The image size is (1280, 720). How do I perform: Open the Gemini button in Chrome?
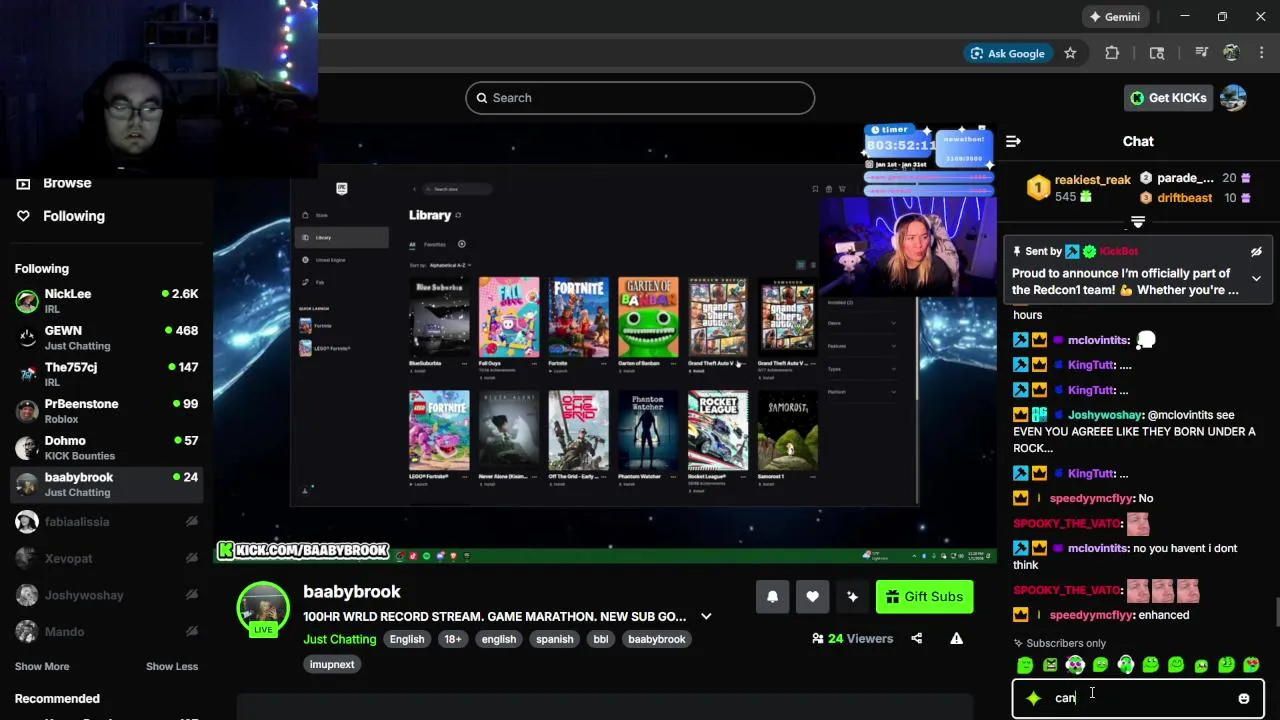click(x=1115, y=17)
